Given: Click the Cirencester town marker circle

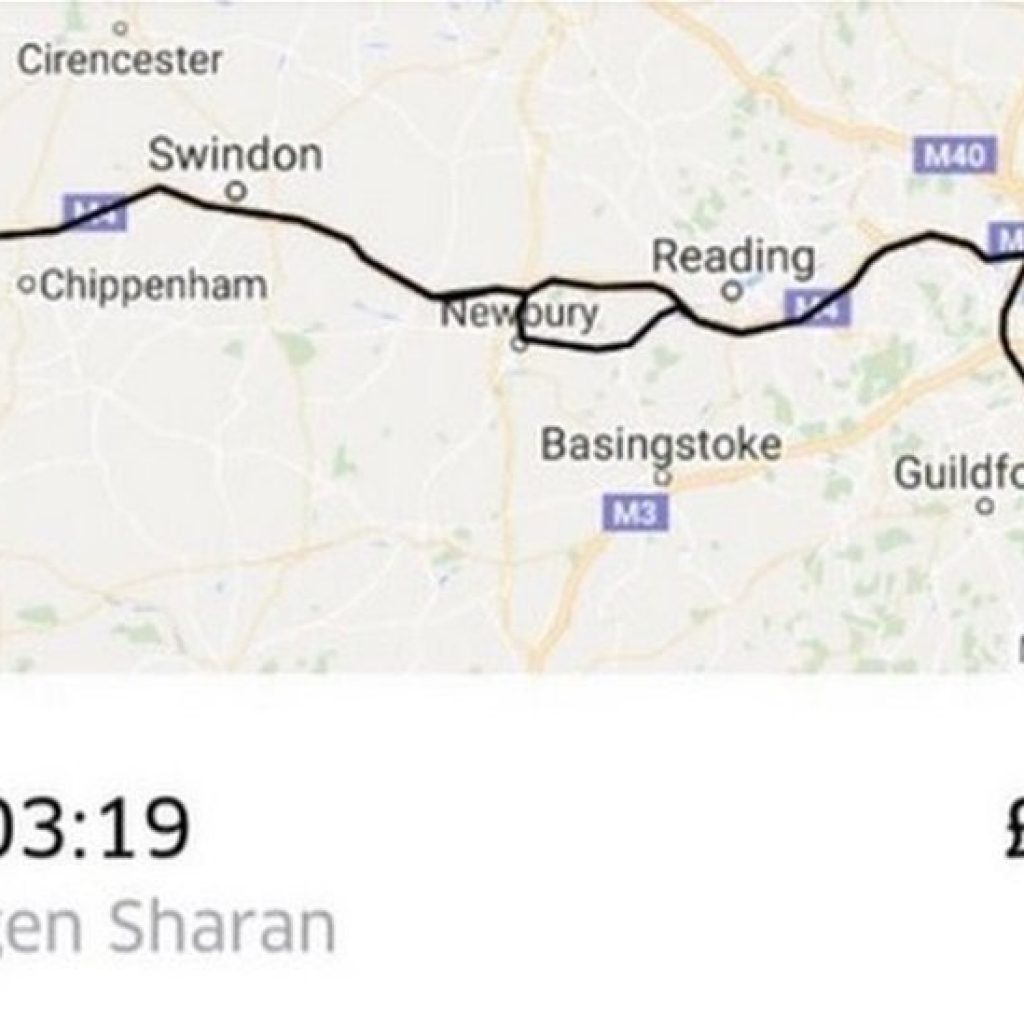Looking at the screenshot, I should 121,28.
